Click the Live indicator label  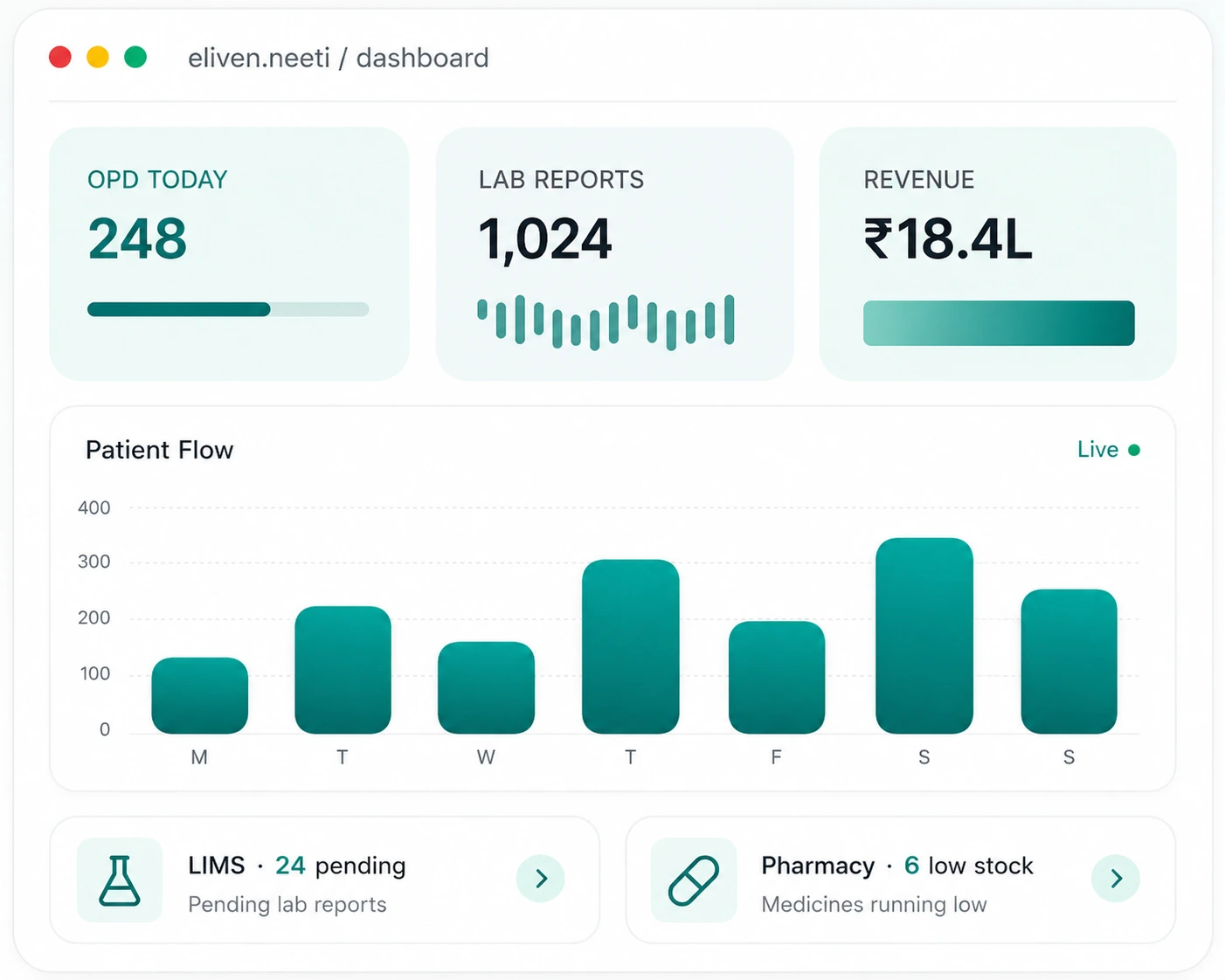coord(1097,450)
